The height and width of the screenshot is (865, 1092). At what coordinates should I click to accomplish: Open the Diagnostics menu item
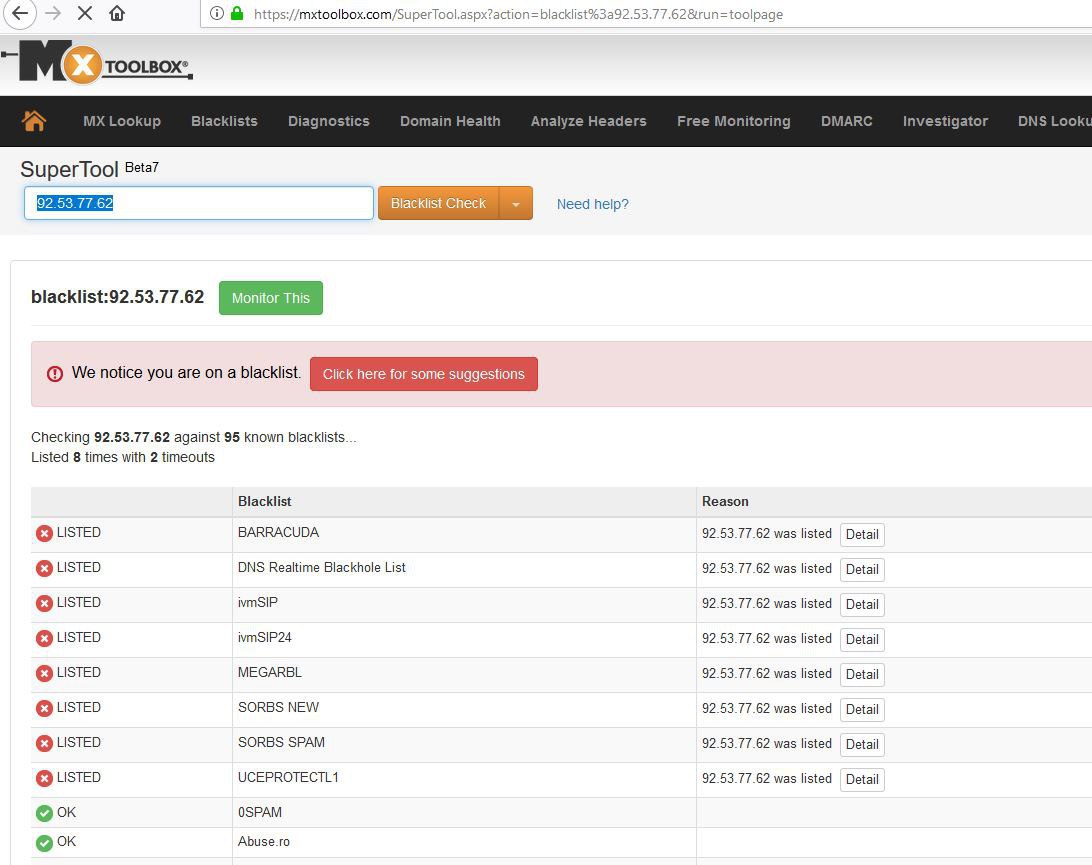click(x=329, y=121)
